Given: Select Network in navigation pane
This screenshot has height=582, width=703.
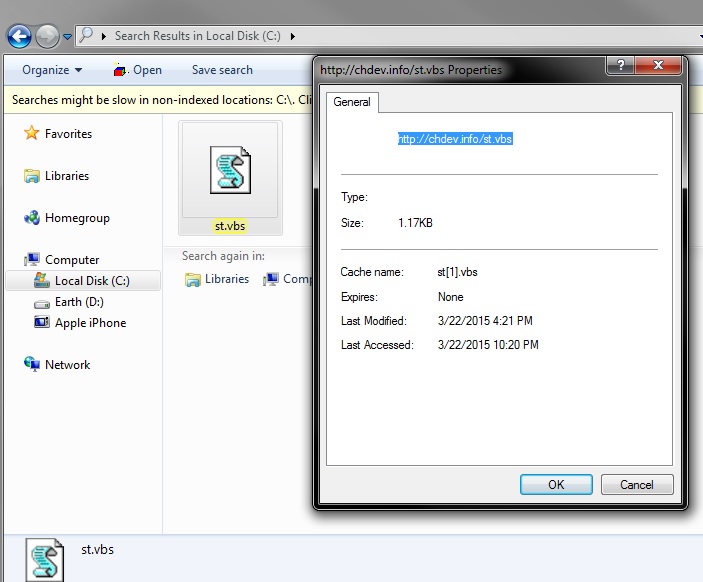Looking at the screenshot, I should 67,365.
